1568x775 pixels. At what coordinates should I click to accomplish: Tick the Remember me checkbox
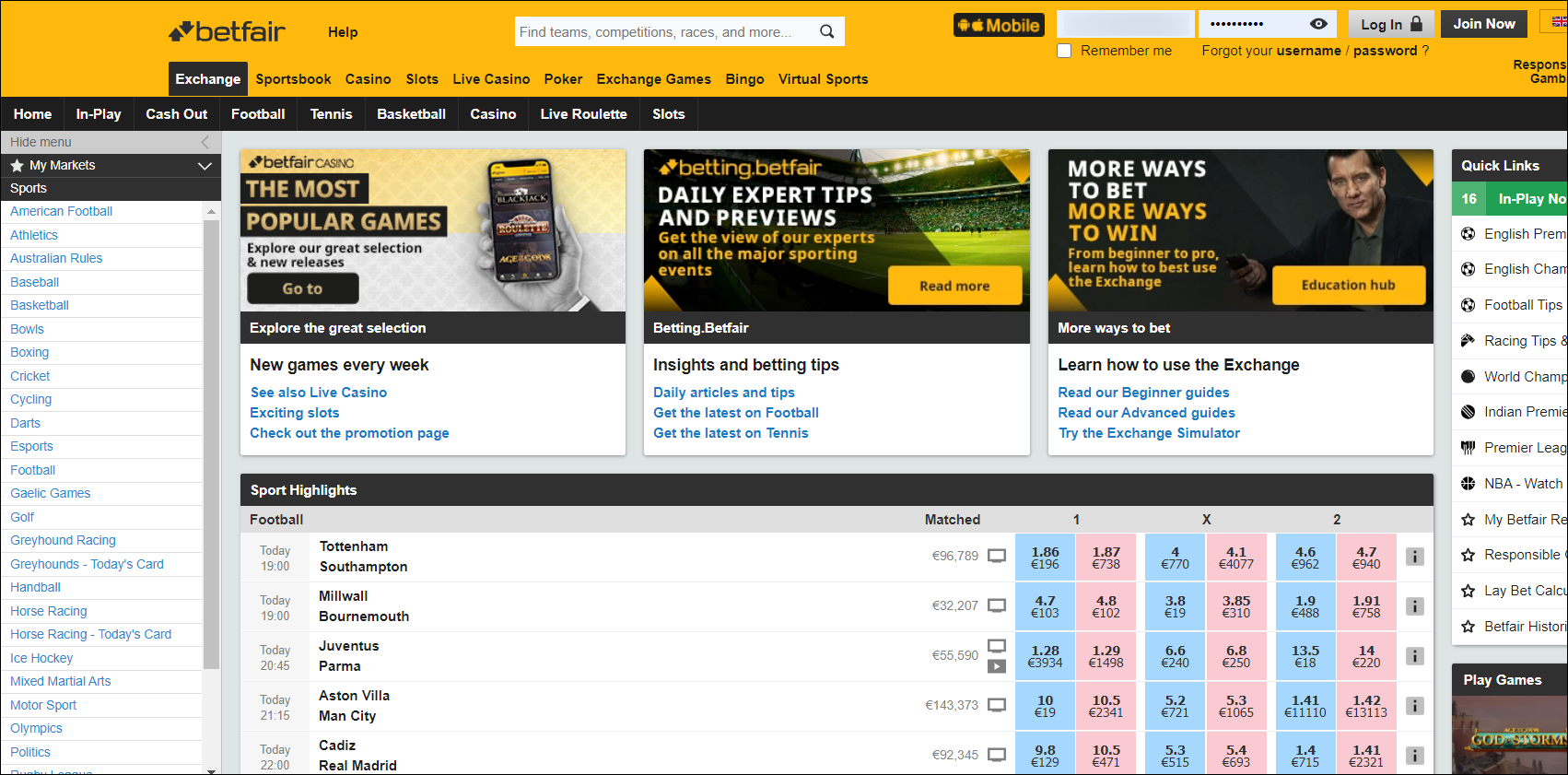[1064, 51]
